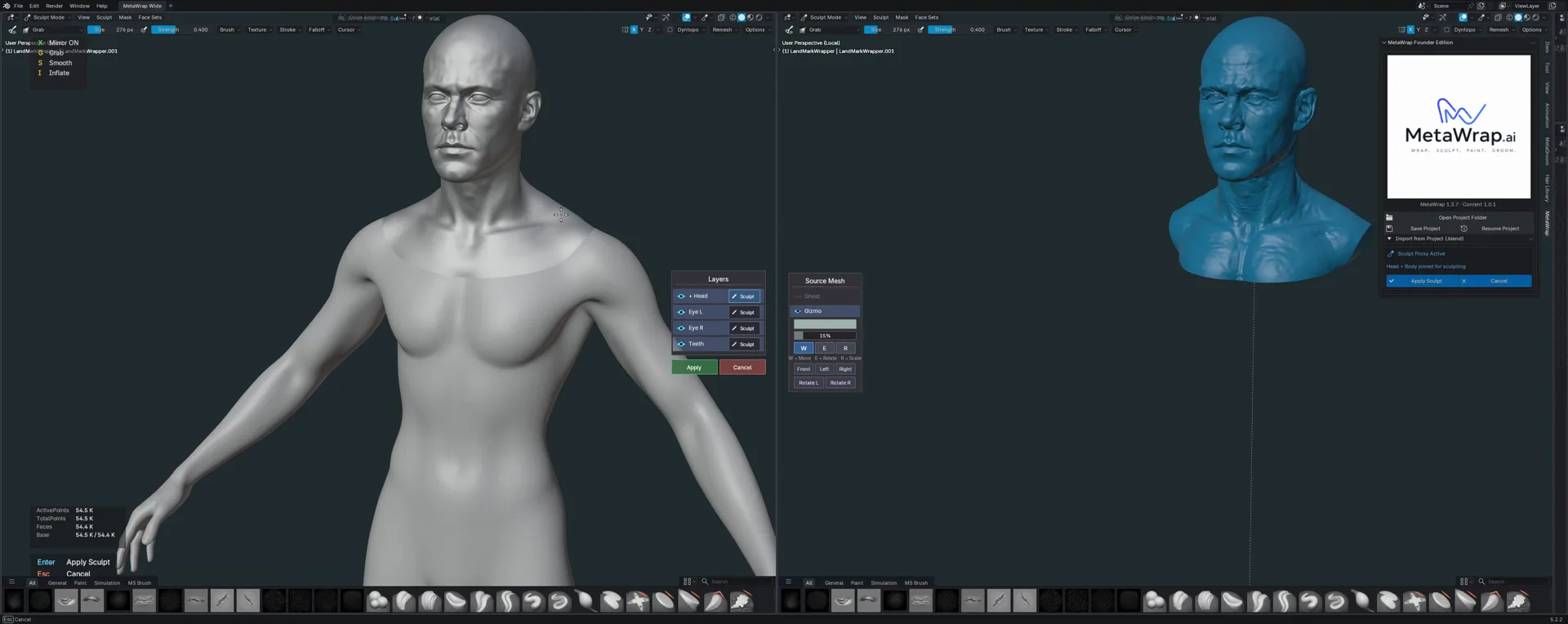Screen dimensions: 1568x624
Task: Toggle Gizmo visibility in Source Mesh panel
Action: (798, 311)
